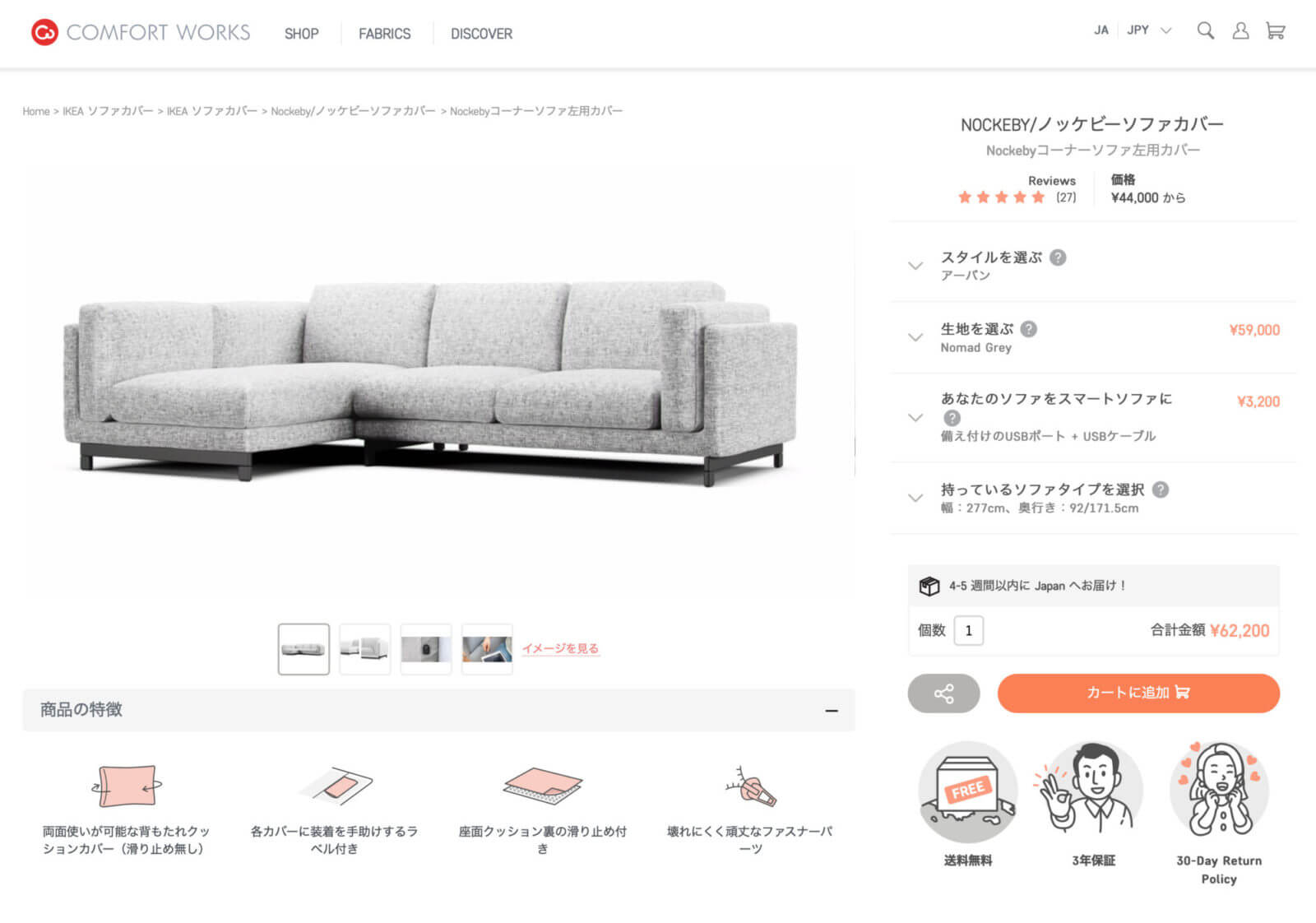The height and width of the screenshot is (923, 1316).
Task: Open the search magnifier icon
Action: point(1206,31)
